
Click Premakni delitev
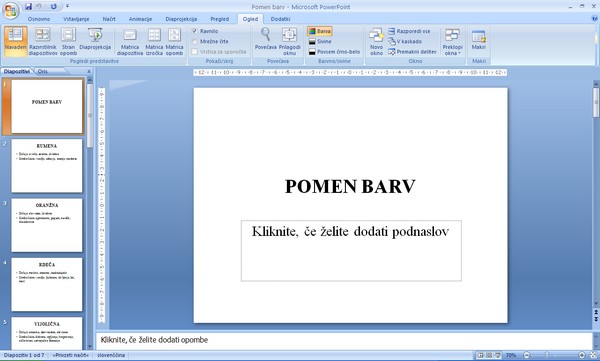[412, 52]
